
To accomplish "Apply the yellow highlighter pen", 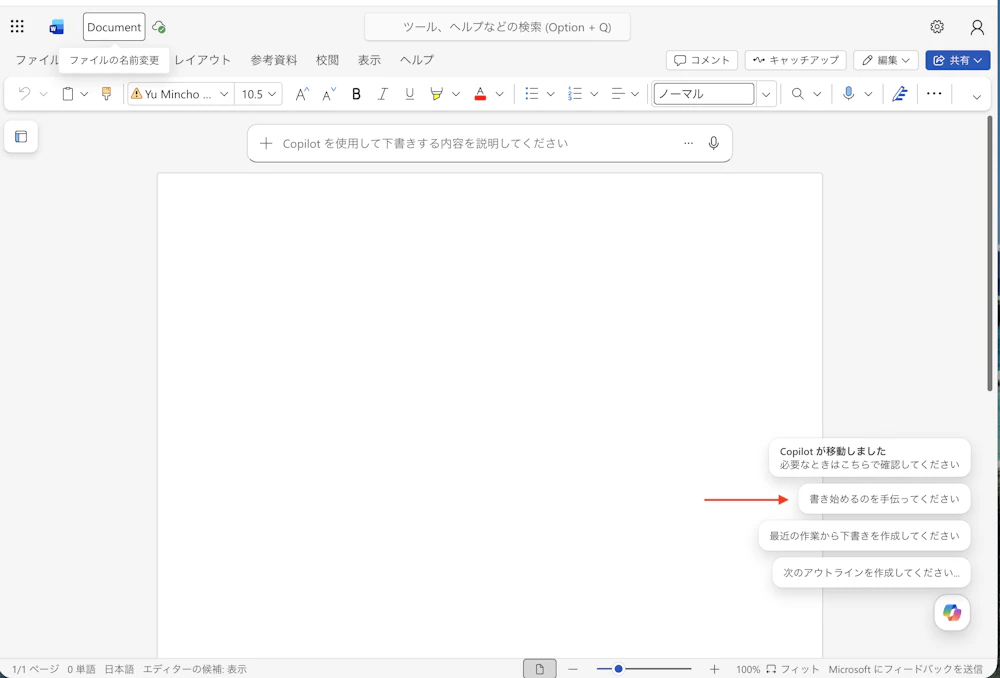I will pyautogui.click(x=437, y=94).
